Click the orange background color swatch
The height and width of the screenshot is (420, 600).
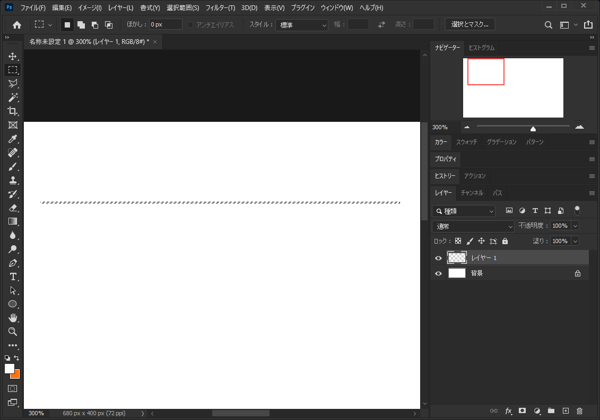click(16, 375)
